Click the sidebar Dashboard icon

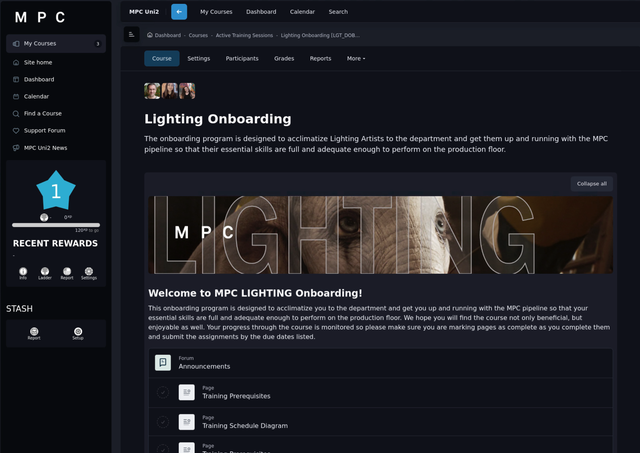coord(16,80)
